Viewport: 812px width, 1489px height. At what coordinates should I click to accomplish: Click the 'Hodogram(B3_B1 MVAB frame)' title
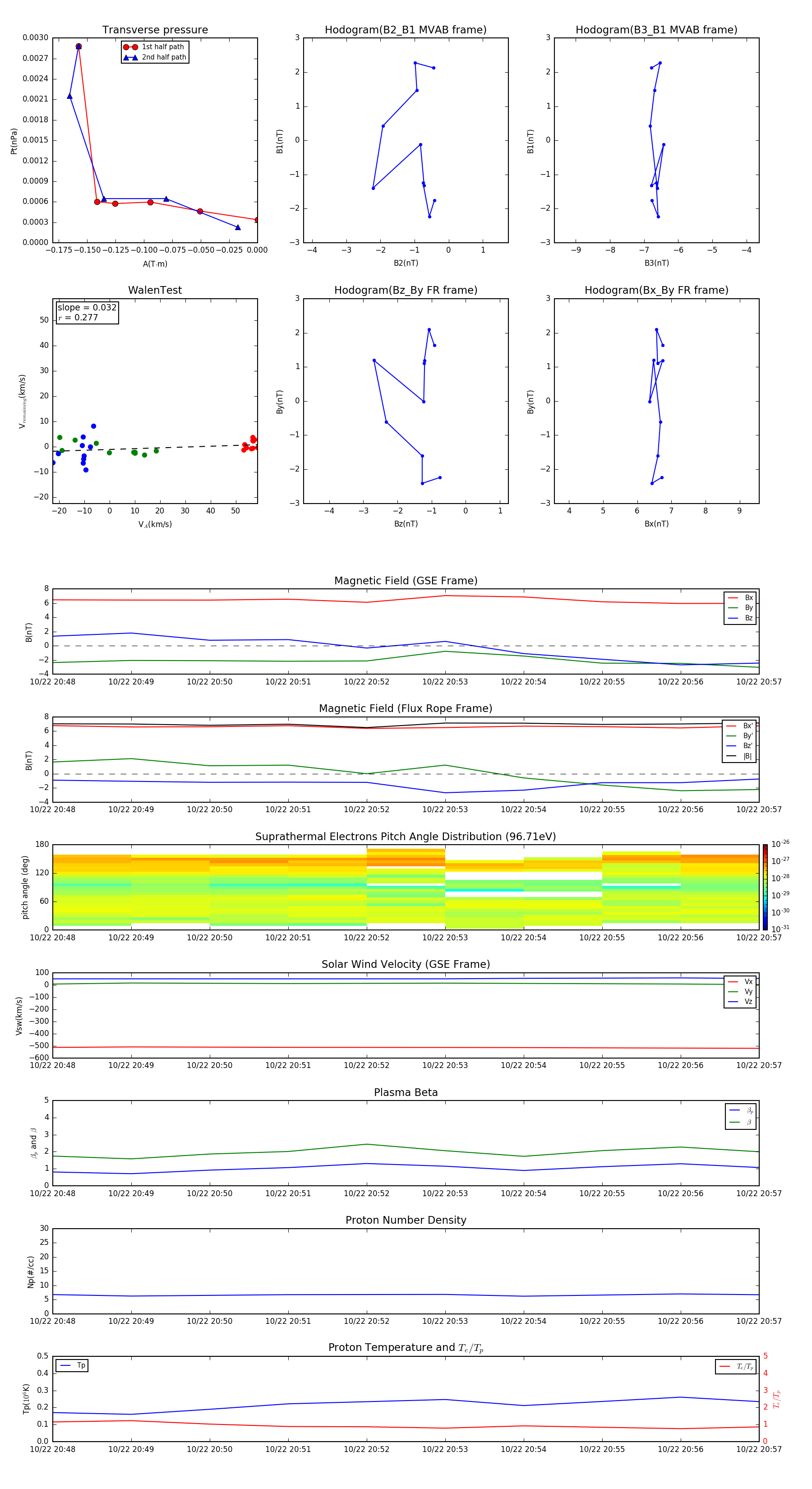pyautogui.click(x=656, y=30)
